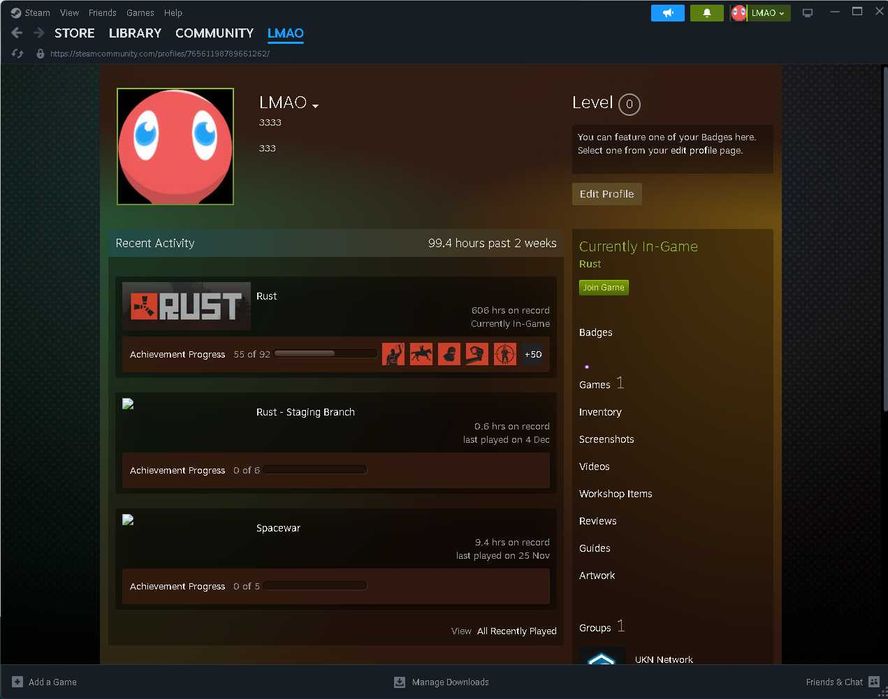The width and height of the screenshot is (888, 699).
Task: Click the Rust achievement progress bar
Action: [x=326, y=353]
